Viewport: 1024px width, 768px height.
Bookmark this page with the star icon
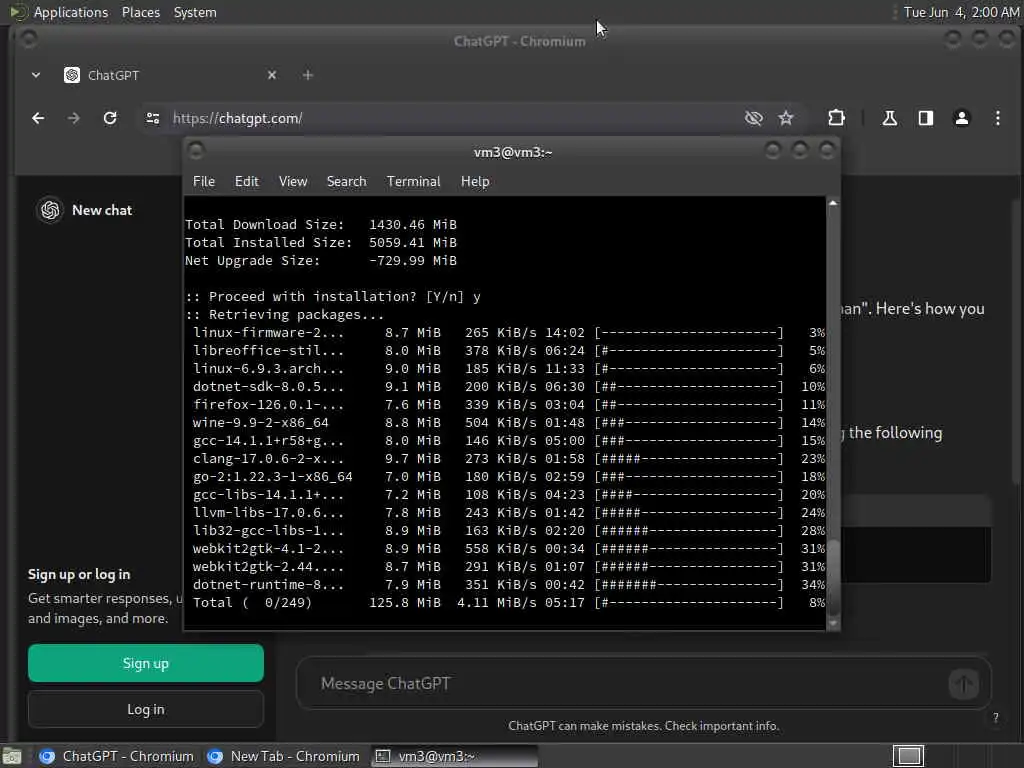click(786, 118)
